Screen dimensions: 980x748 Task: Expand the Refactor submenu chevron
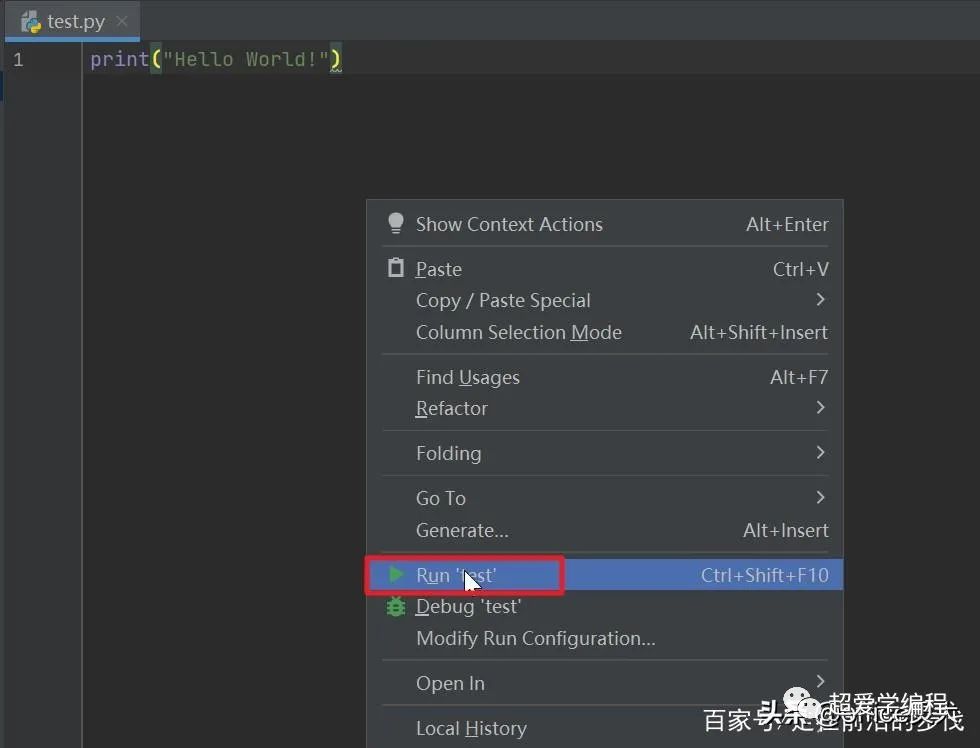821,407
